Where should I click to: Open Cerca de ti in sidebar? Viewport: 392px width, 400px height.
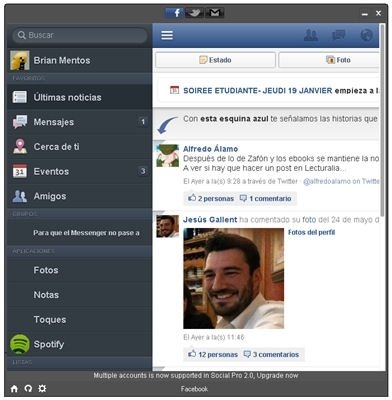point(80,147)
